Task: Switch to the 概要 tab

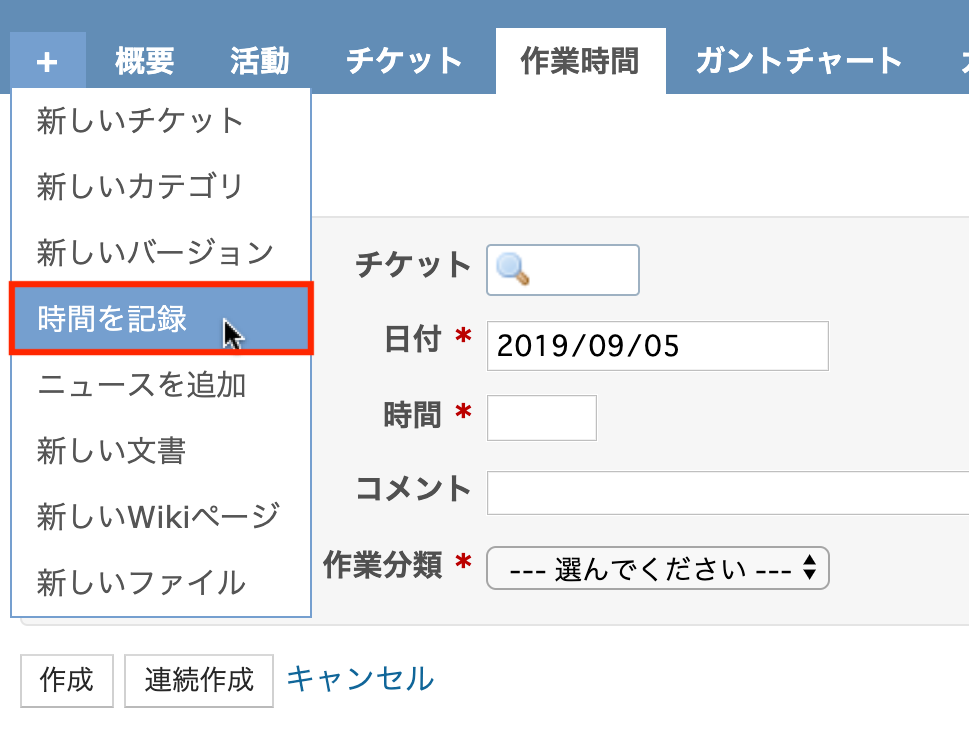Action: tap(145, 61)
